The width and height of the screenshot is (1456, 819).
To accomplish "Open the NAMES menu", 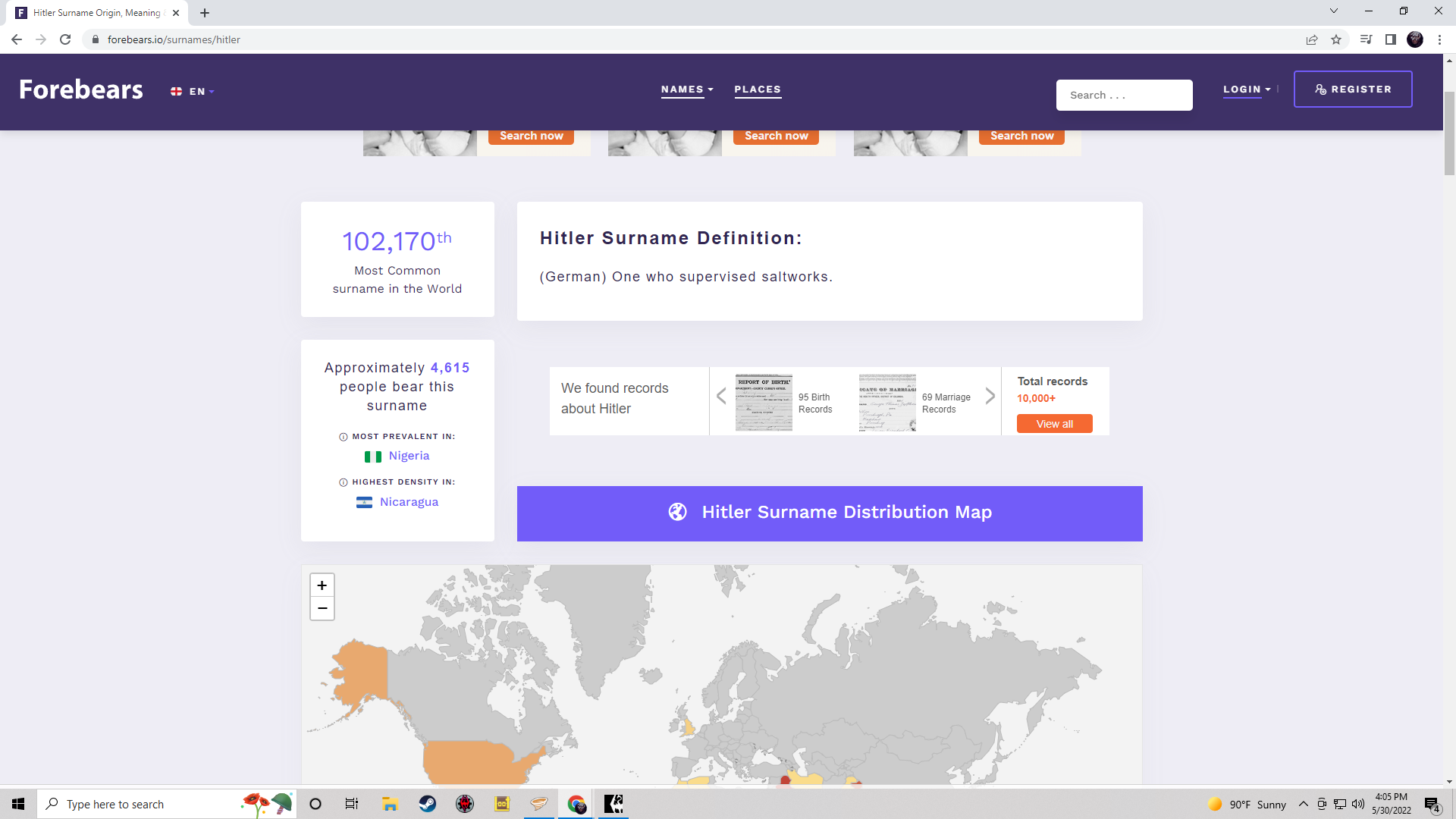I will pos(687,89).
